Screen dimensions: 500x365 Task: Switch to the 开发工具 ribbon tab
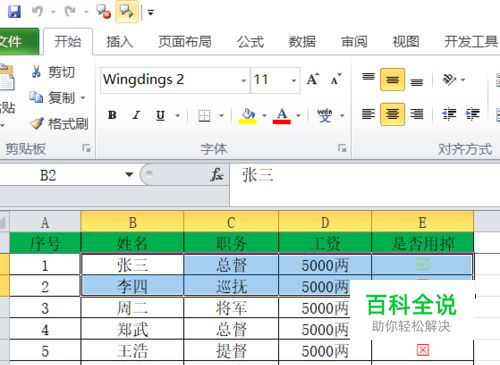(x=471, y=42)
